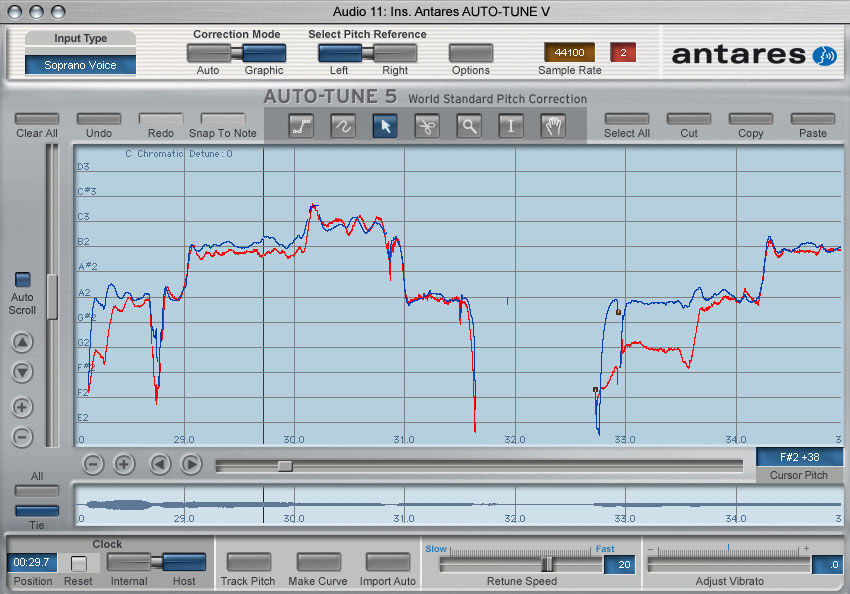Click the 44100 sample rate display

(x=569, y=53)
